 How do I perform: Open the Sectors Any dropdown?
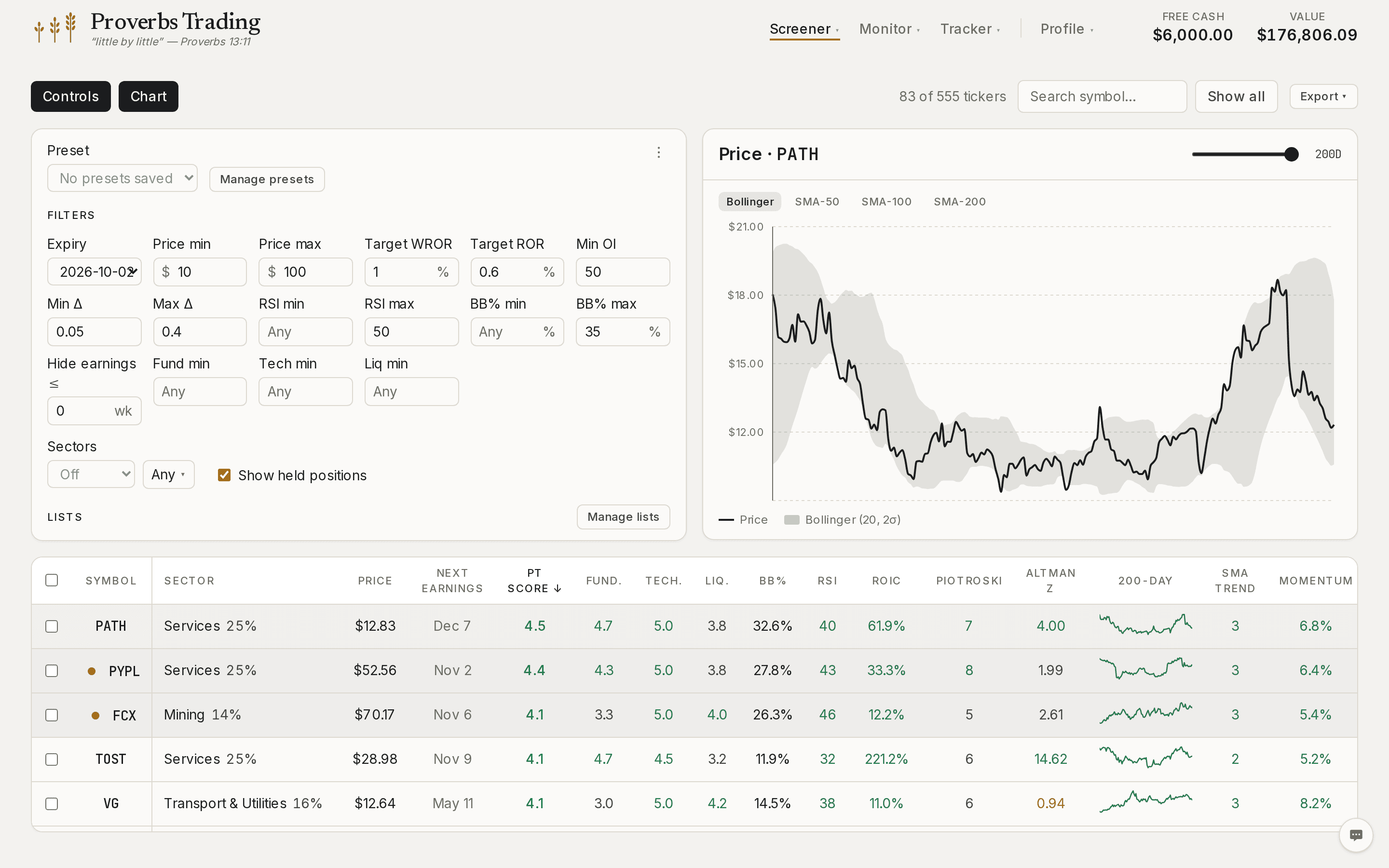(168, 474)
